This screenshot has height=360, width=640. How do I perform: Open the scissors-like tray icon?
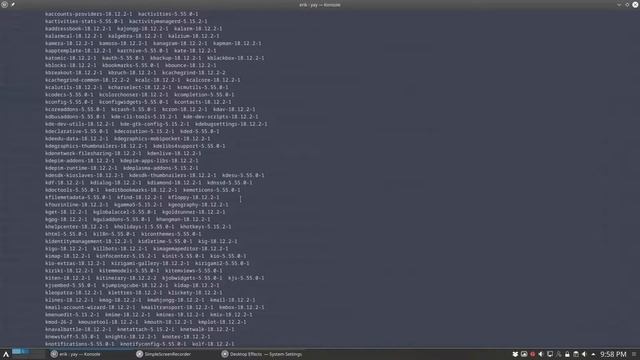click(558, 354)
